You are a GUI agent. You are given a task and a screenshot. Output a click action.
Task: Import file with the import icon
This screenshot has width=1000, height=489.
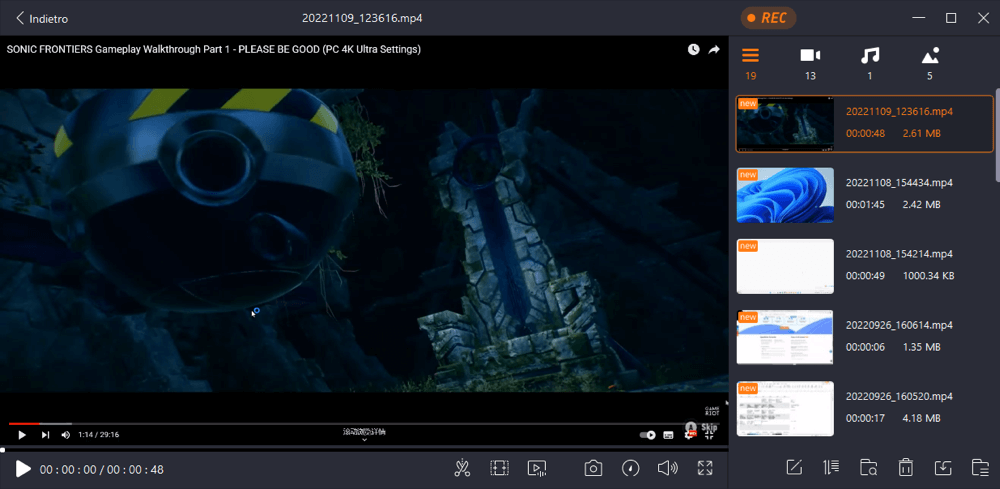click(943, 467)
